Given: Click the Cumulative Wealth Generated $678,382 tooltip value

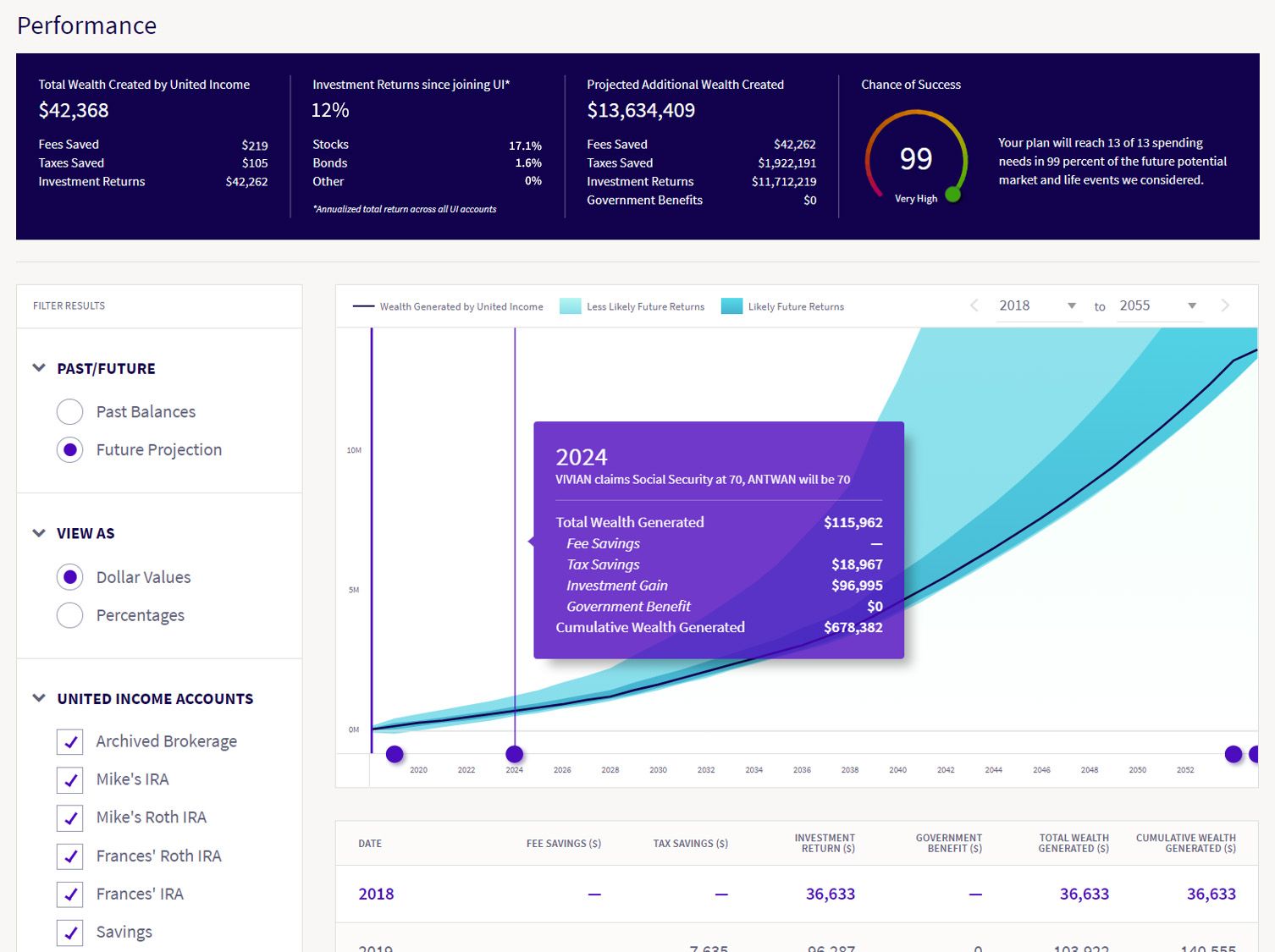Looking at the screenshot, I should pos(853,628).
